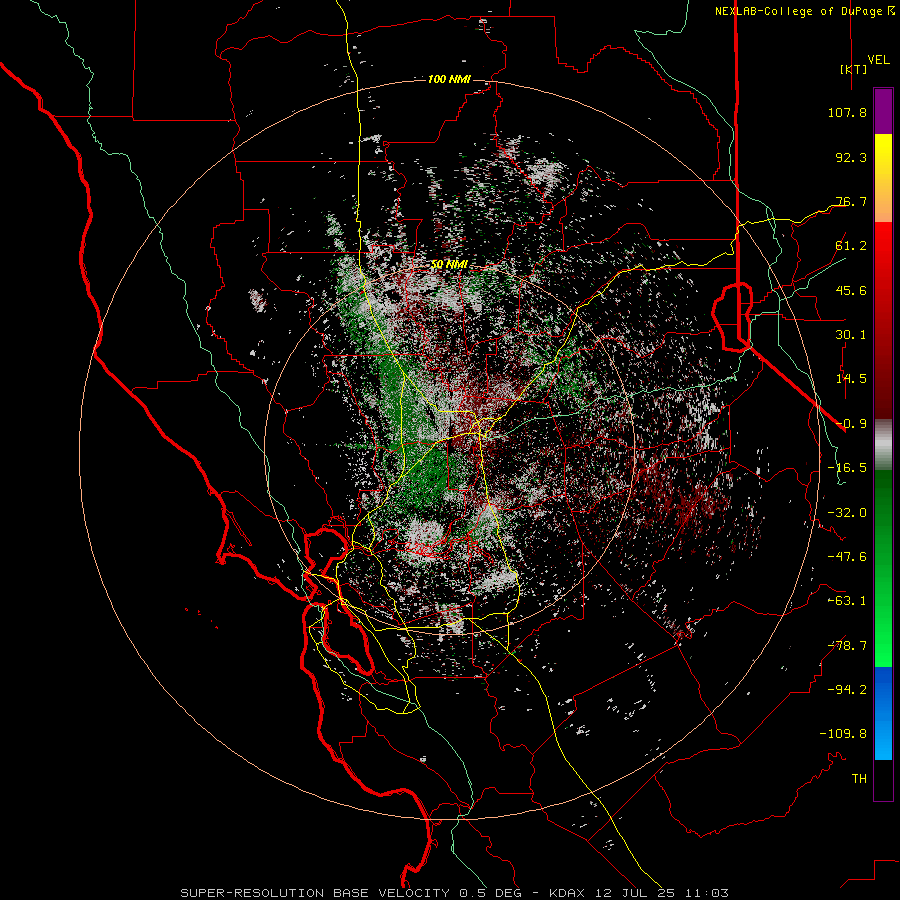900x900 pixels.
Task: Pick the blue segment of the color bar
Action: [x=883, y=713]
